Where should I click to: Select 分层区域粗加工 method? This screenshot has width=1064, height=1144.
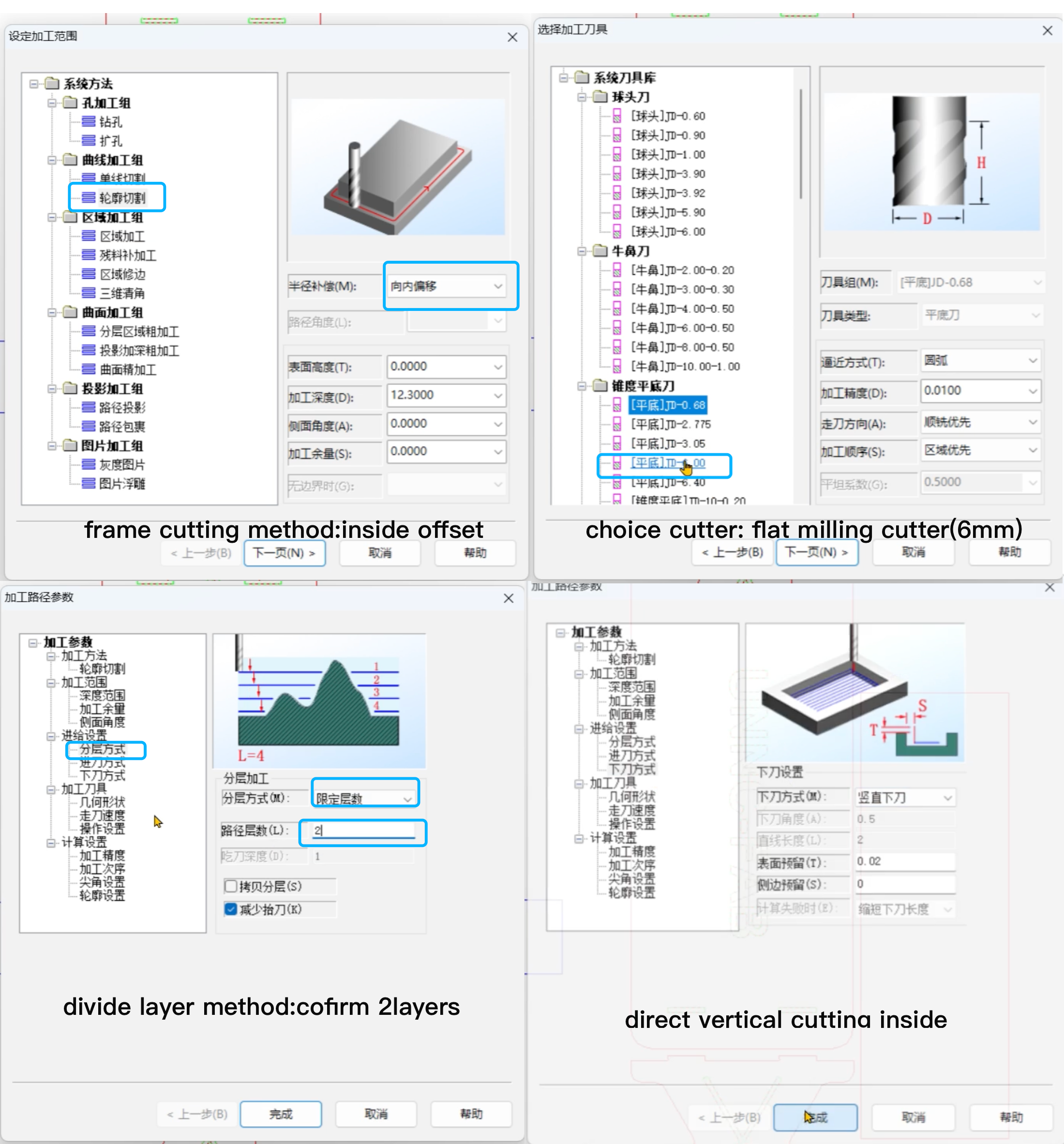pos(139,331)
